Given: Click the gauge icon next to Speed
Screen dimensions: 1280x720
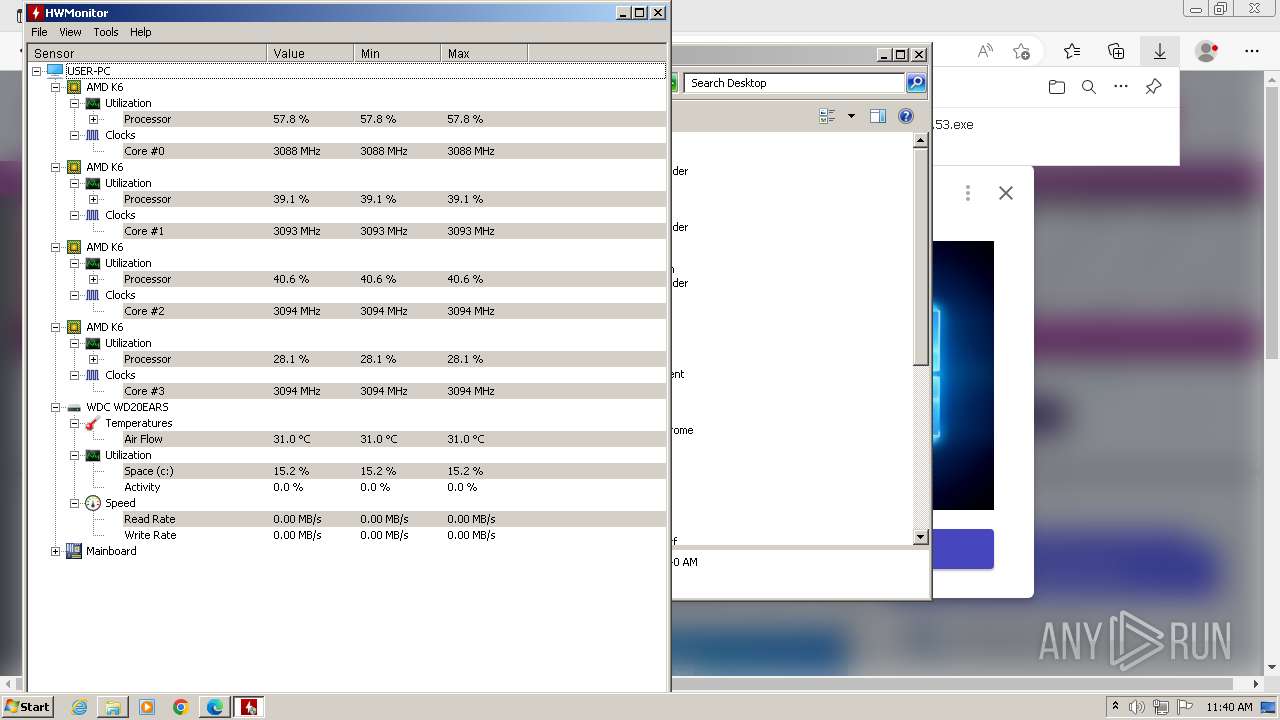Looking at the screenshot, I should click(93, 503).
